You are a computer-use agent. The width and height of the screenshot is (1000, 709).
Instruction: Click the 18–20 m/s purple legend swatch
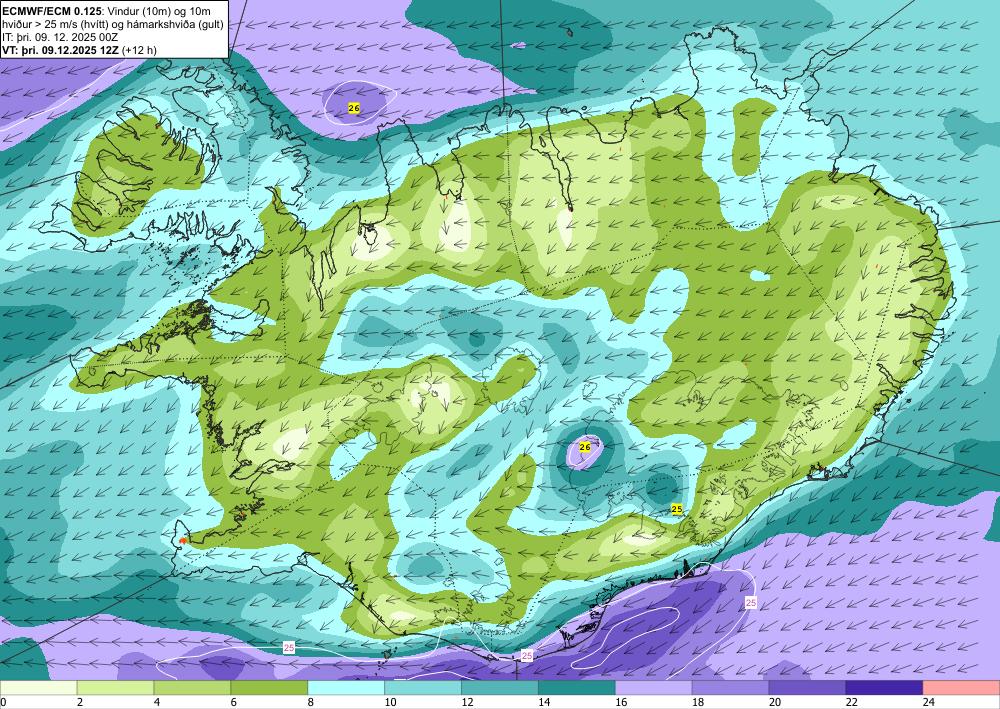tap(730, 688)
